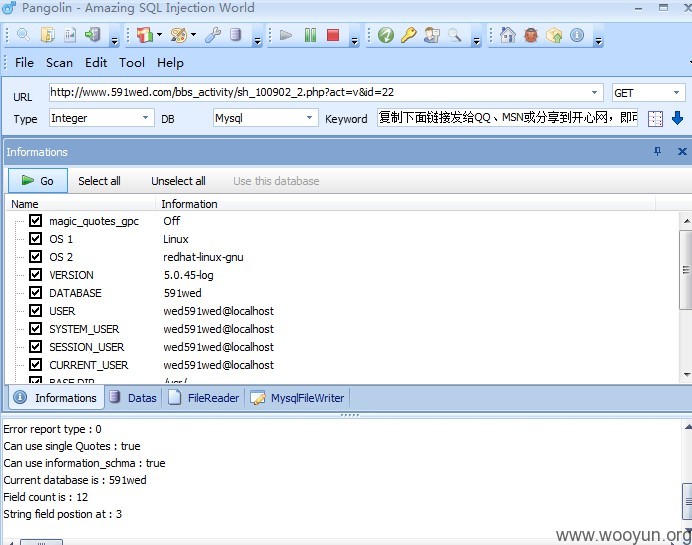Open palette icon dropdown arrow
This screenshot has width=692, height=545.
(x=193, y=34)
